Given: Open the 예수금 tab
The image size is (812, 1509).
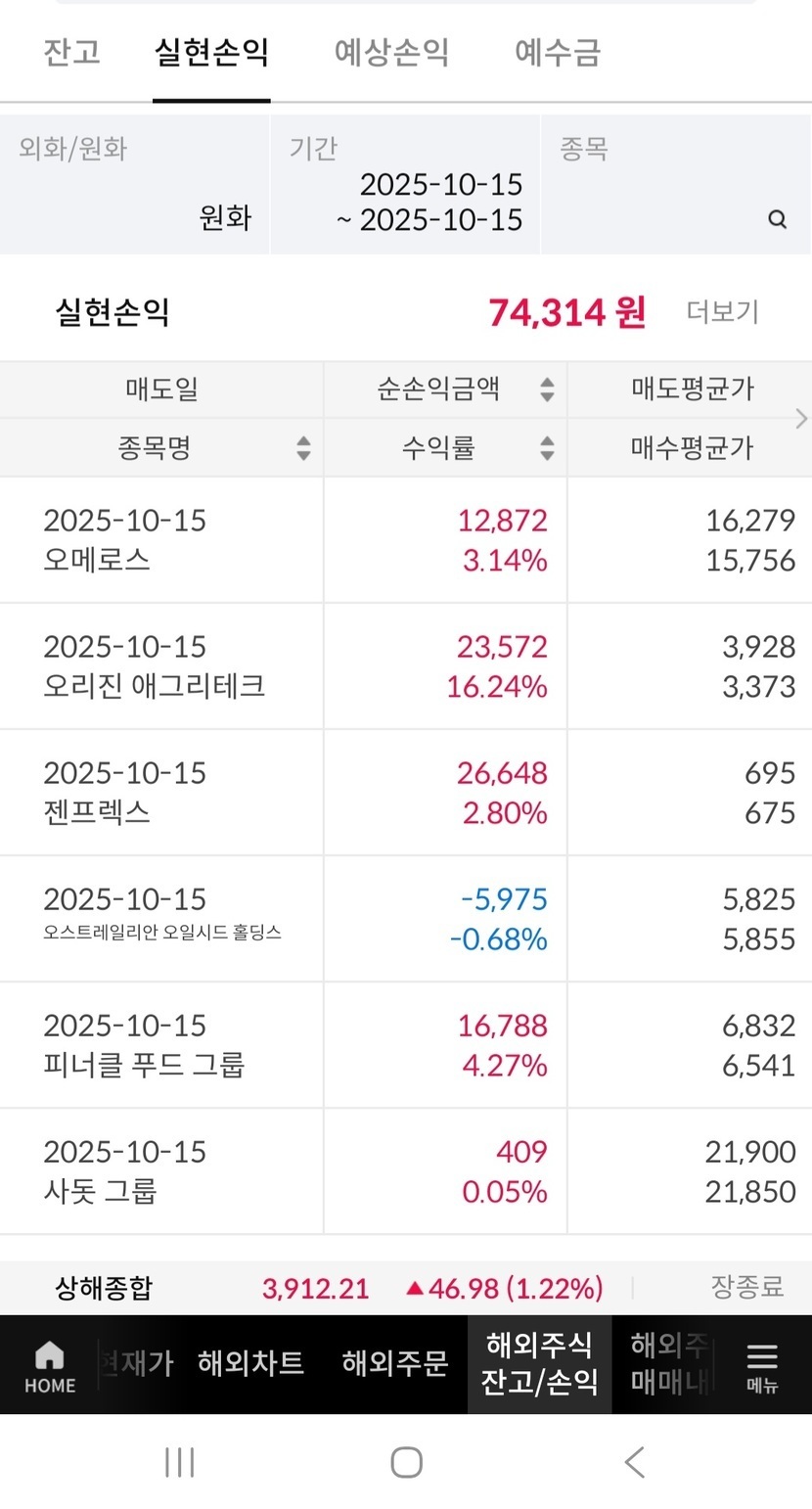Looking at the screenshot, I should (x=558, y=53).
